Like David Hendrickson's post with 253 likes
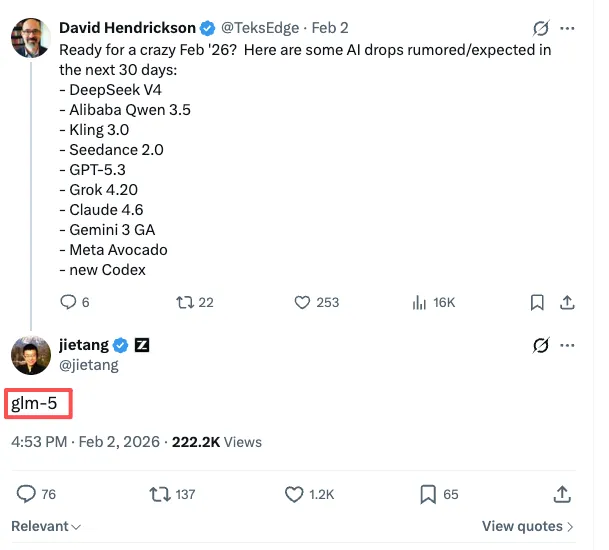The width and height of the screenshot is (609, 550). [x=302, y=302]
